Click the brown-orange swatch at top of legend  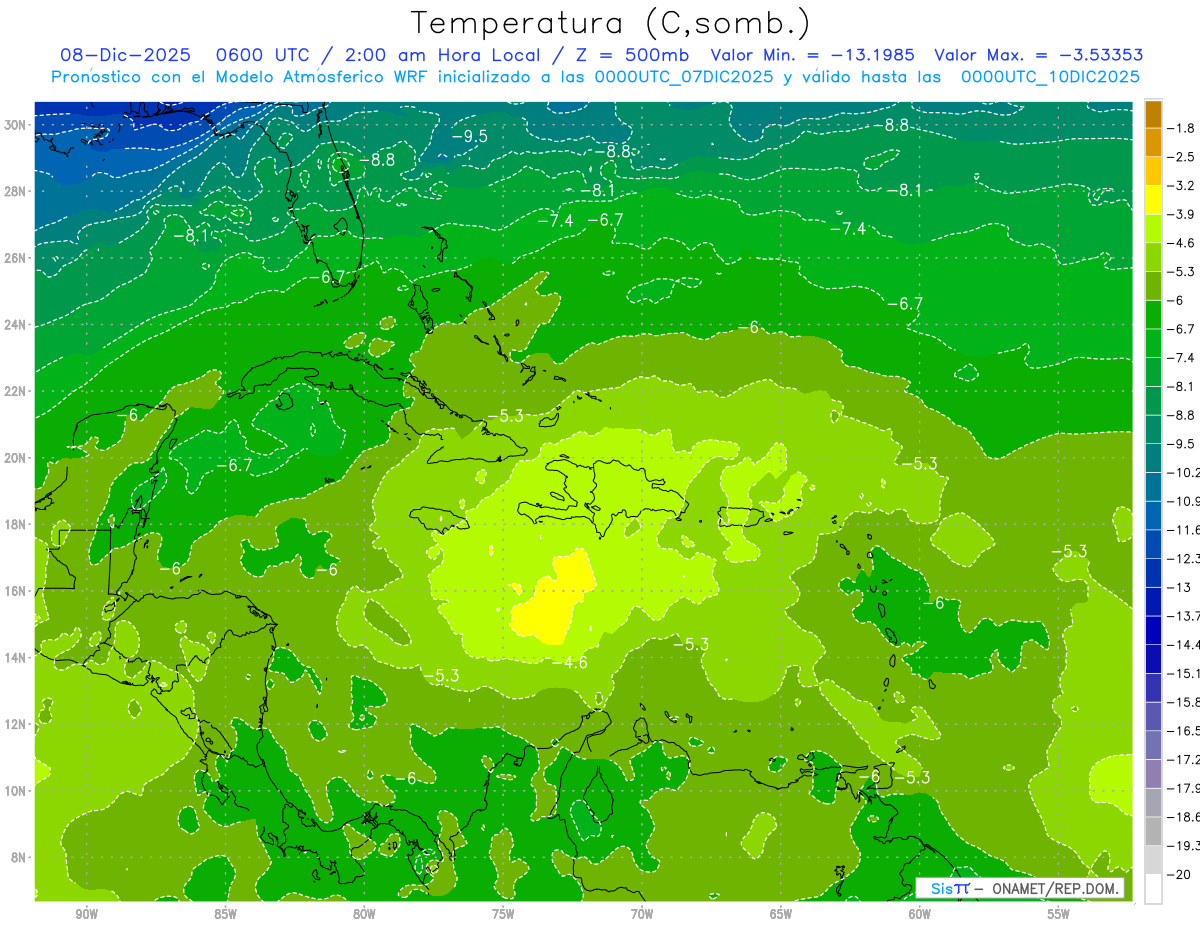tap(1153, 115)
